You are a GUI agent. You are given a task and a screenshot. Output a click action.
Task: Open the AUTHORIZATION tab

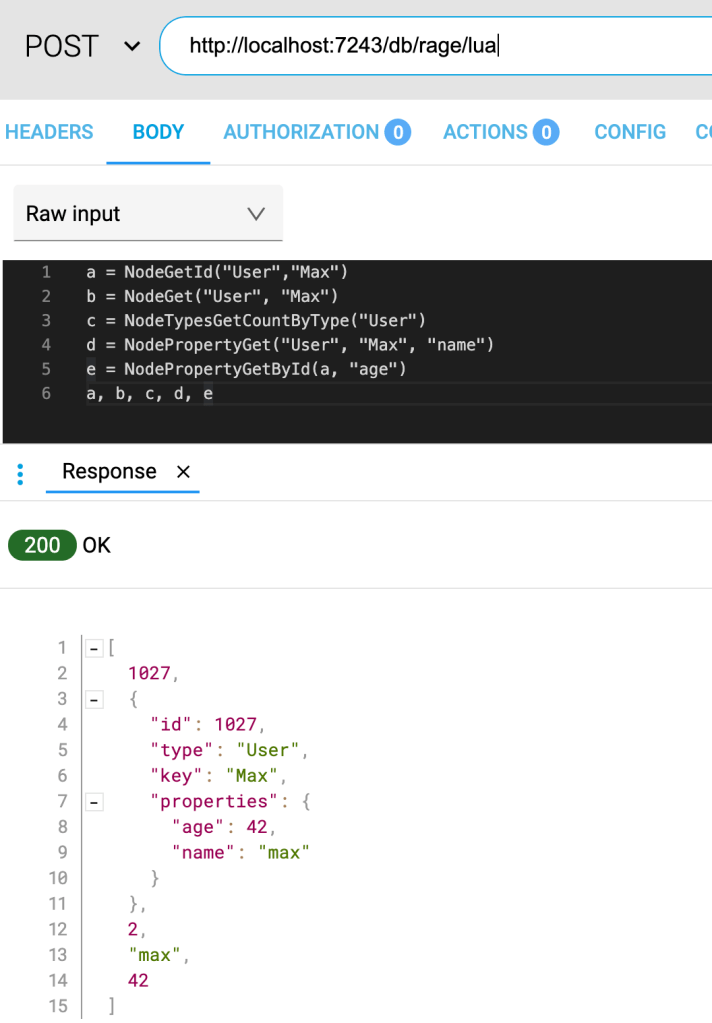click(x=301, y=132)
